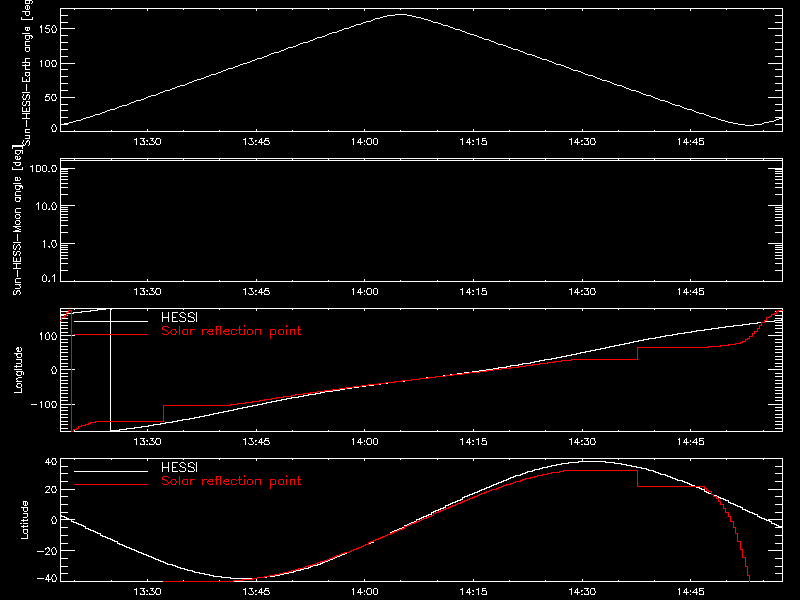This screenshot has width=800, height=600.
Task: Click 13:45 under the Latitude plot
Action: (256, 592)
